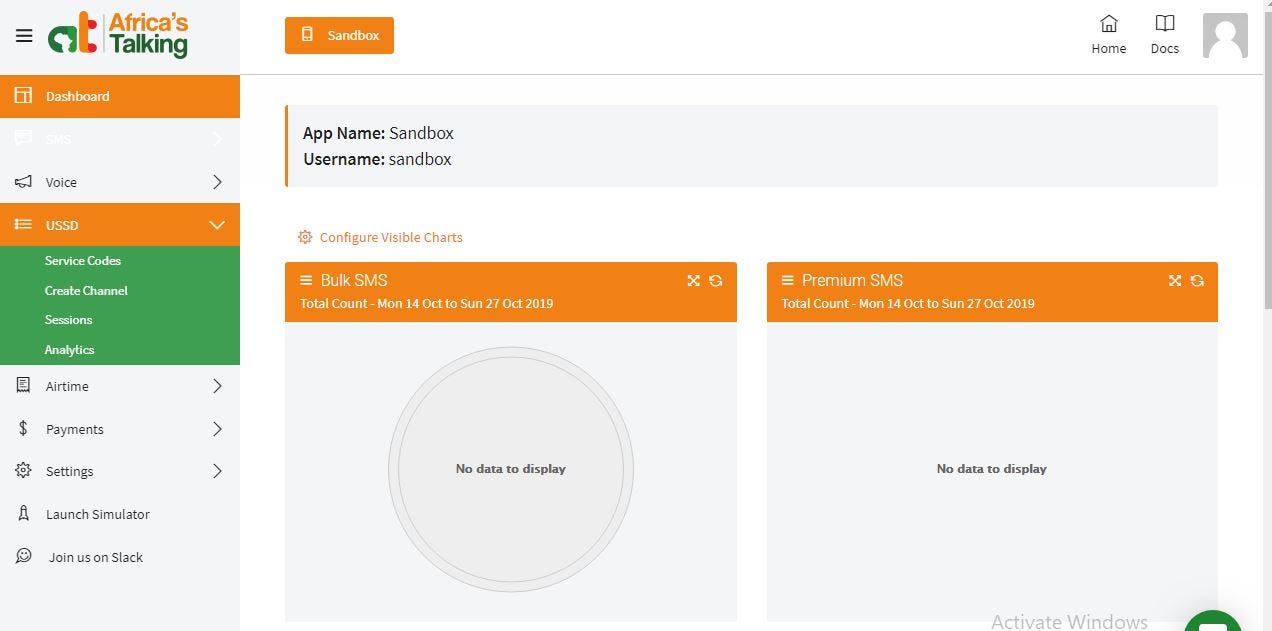Open the Airtime sidebar menu
Image resolution: width=1272 pixels, height=631 pixels.
tap(120, 386)
